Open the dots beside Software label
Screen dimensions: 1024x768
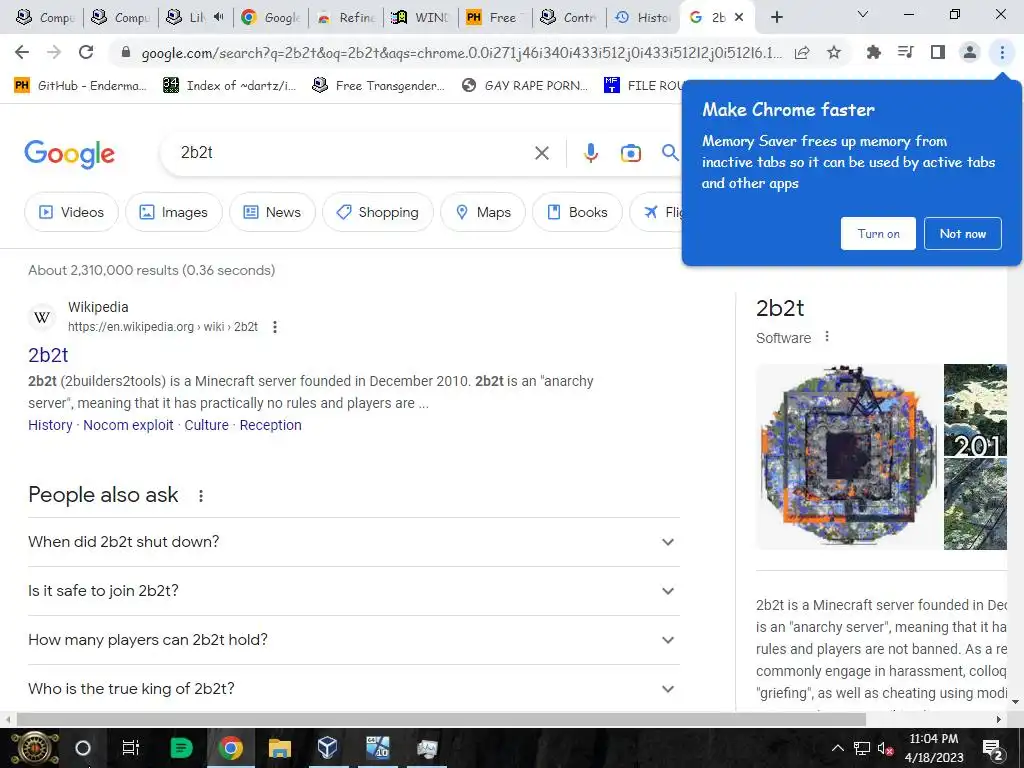pyautogui.click(x=827, y=336)
